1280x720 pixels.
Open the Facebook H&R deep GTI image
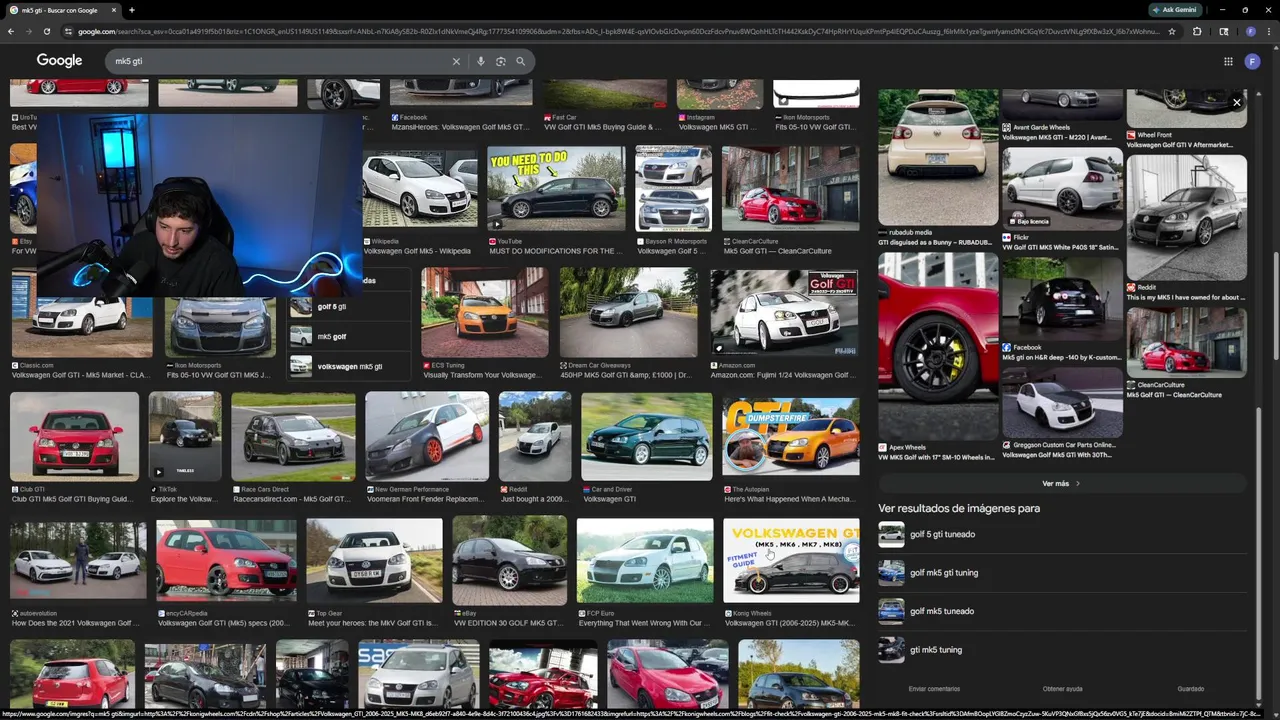tap(1062, 299)
